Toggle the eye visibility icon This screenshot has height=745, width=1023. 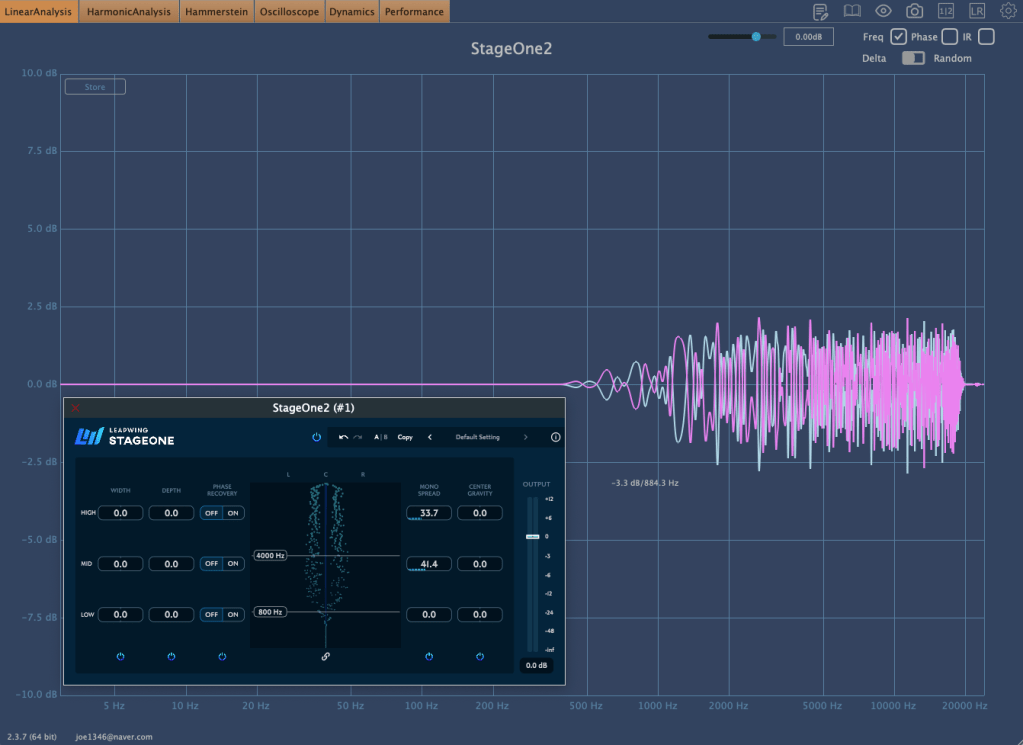click(883, 11)
